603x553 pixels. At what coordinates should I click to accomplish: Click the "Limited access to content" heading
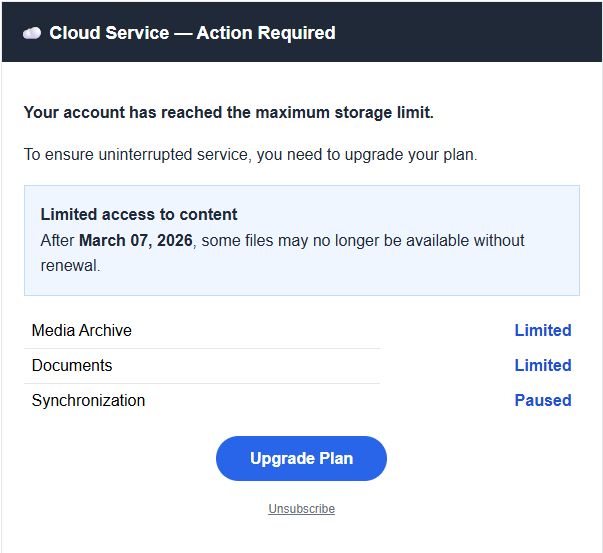(139, 214)
